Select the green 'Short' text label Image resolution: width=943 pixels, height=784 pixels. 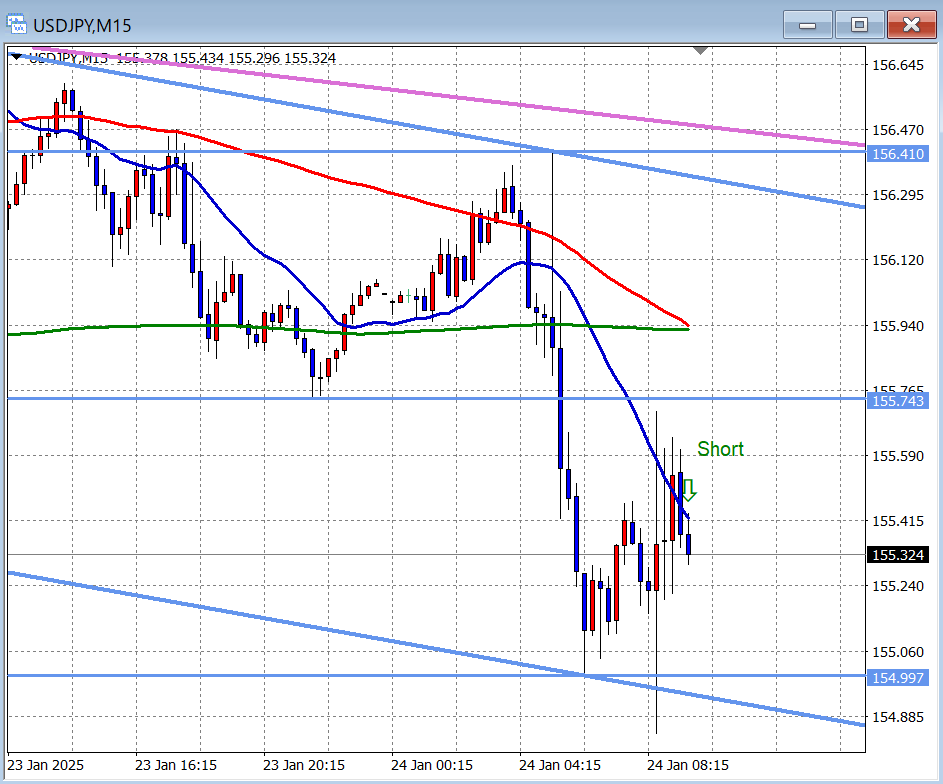tap(720, 449)
